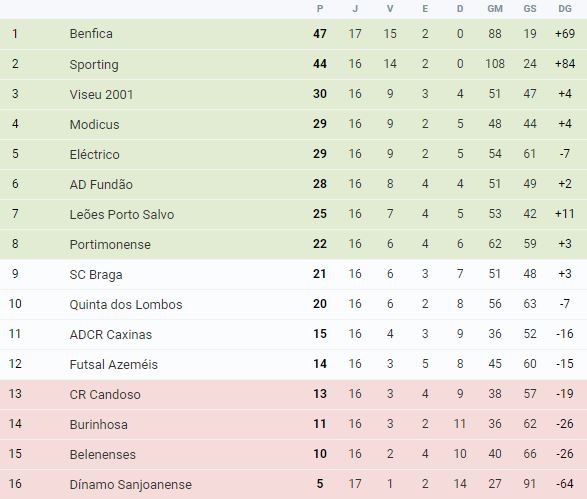
Task: Open the Eléctrico team entry
Action: 94,154
